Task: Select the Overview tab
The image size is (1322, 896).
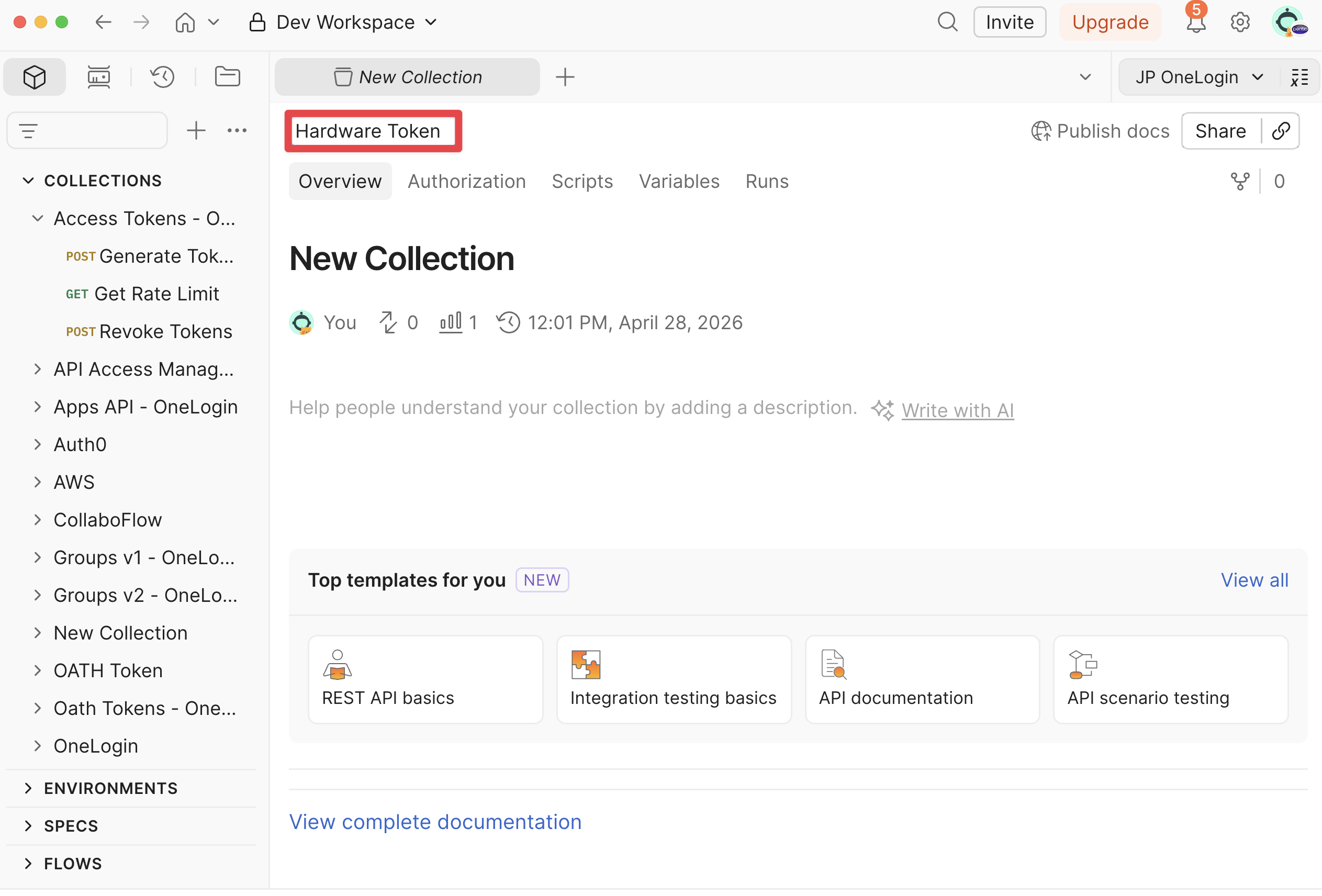Action: [x=340, y=182]
